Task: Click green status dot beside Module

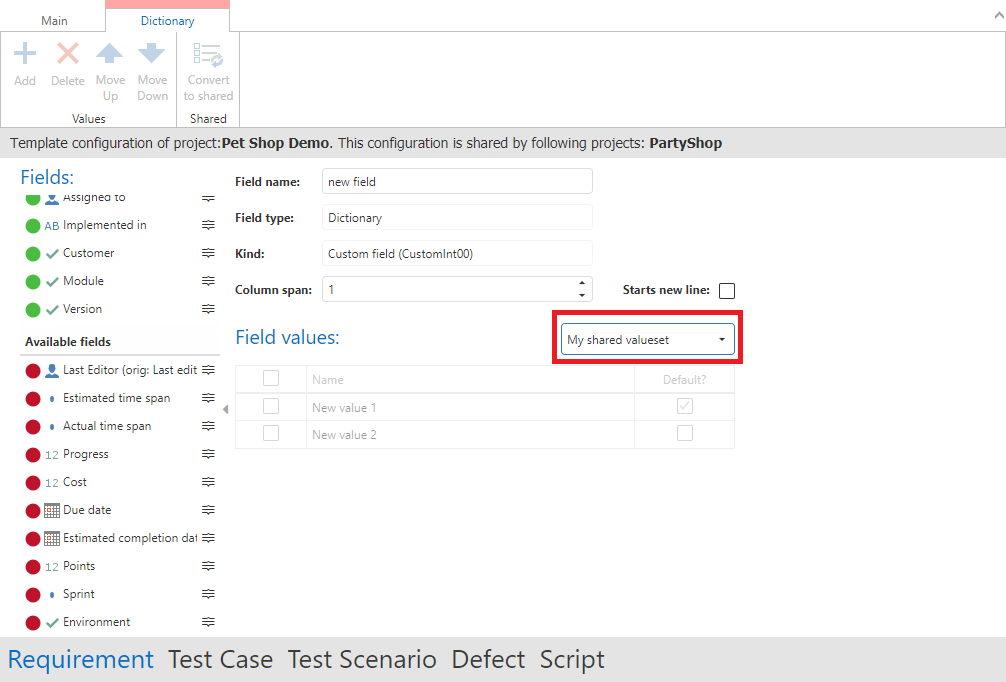Action: pos(33,282)
